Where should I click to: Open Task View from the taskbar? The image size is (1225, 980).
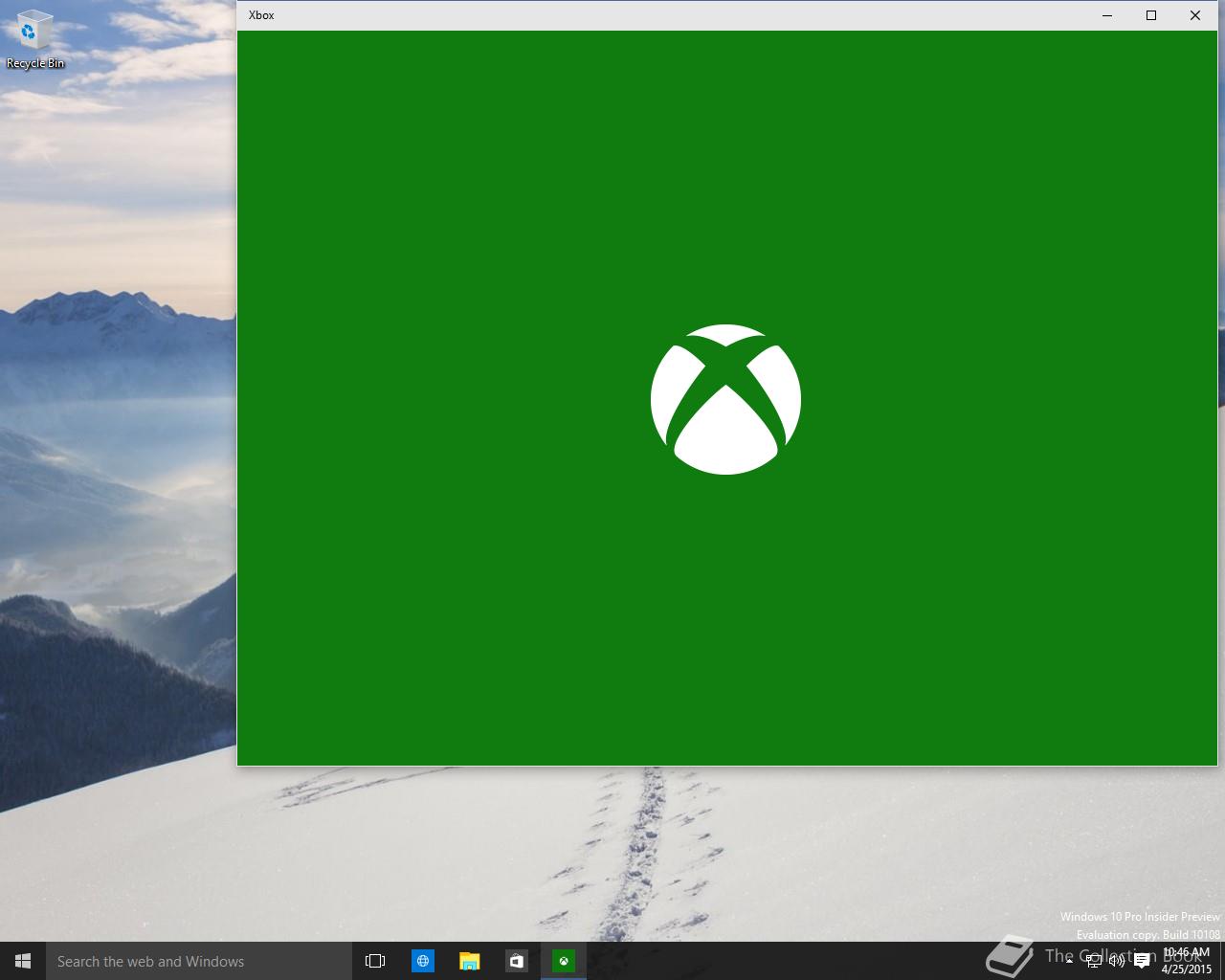coord(375,961)
